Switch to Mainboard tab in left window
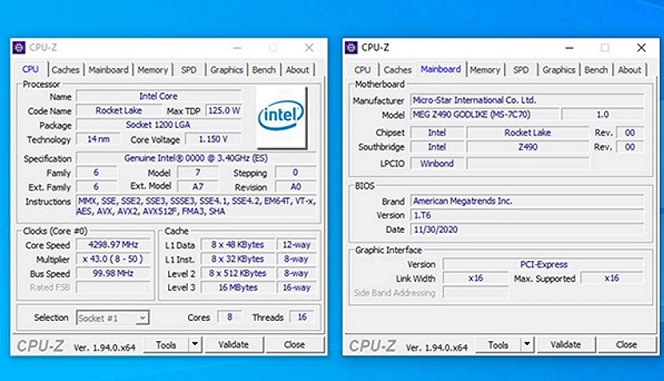The width and height of the screenshot is (664, 381). [x=108, y=70]
